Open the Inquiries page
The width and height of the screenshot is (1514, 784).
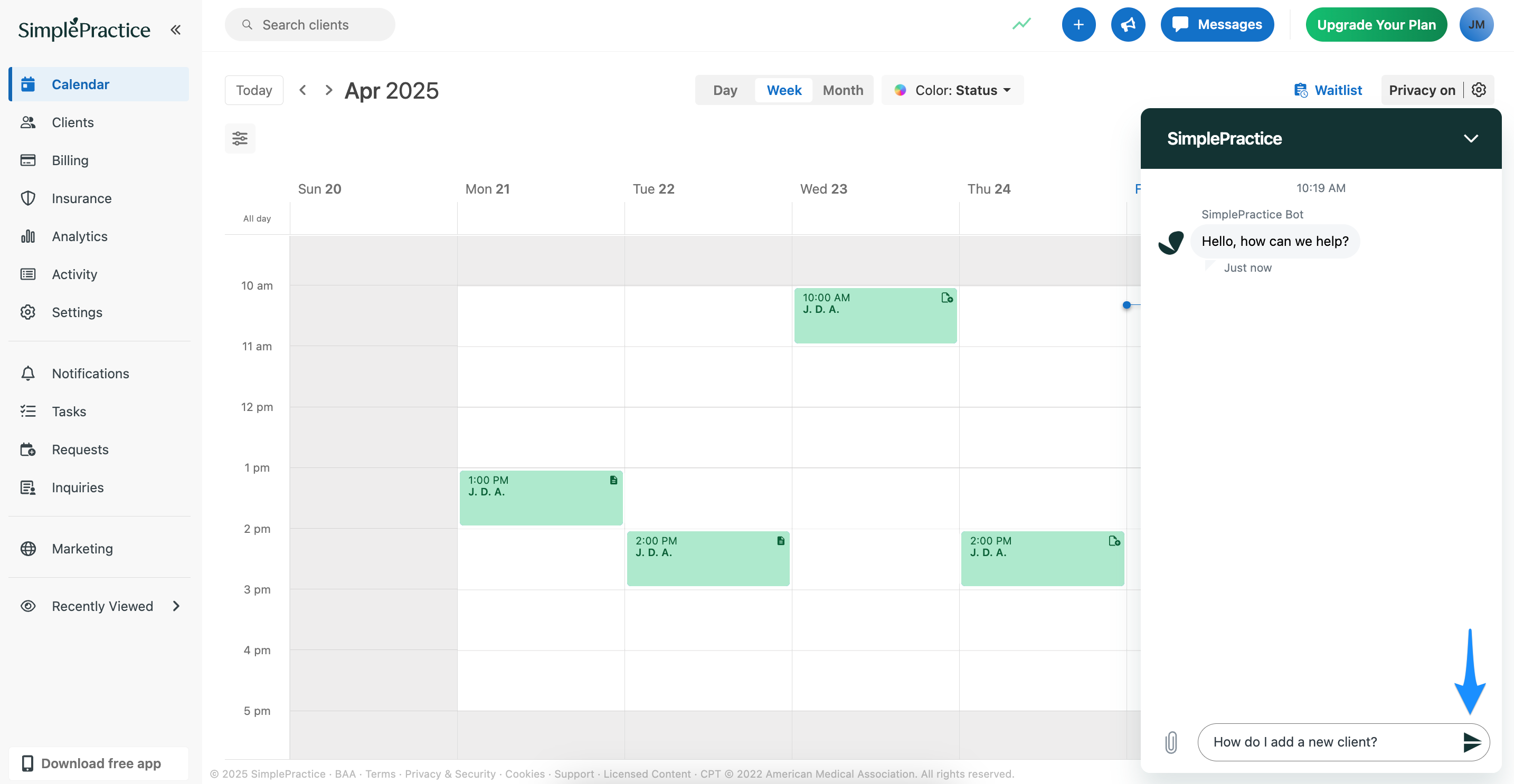click(x=99, y=487)
